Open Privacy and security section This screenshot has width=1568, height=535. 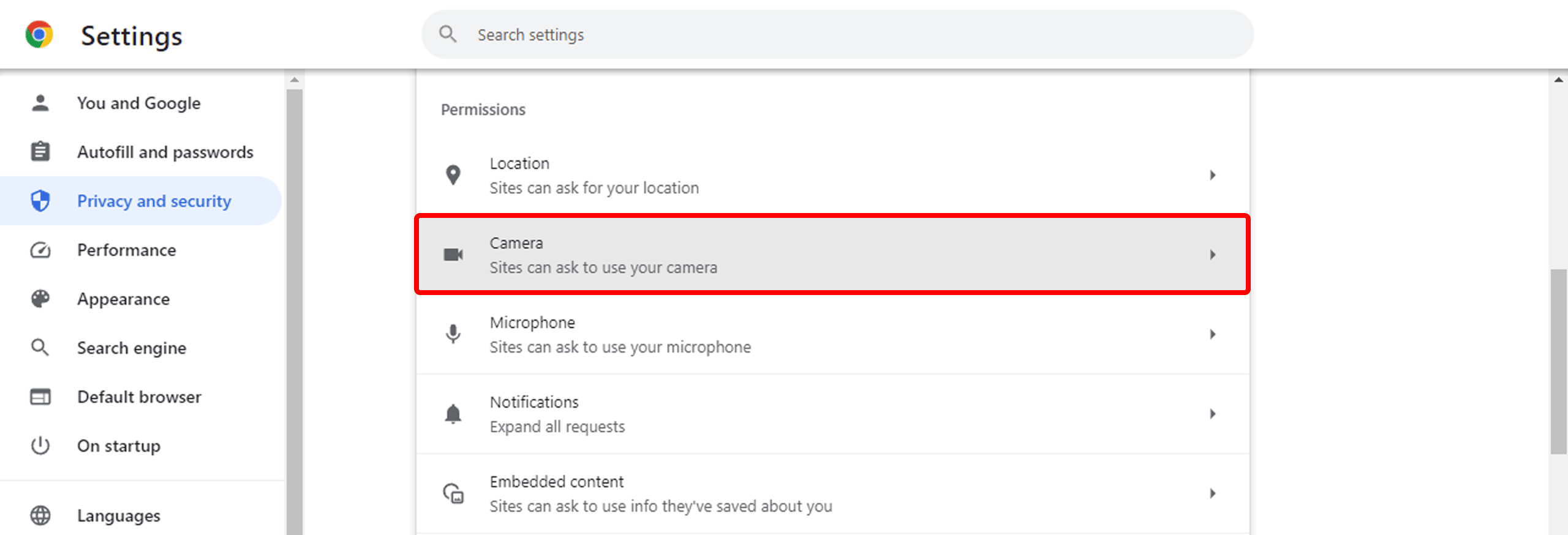[x=154, y=201]
